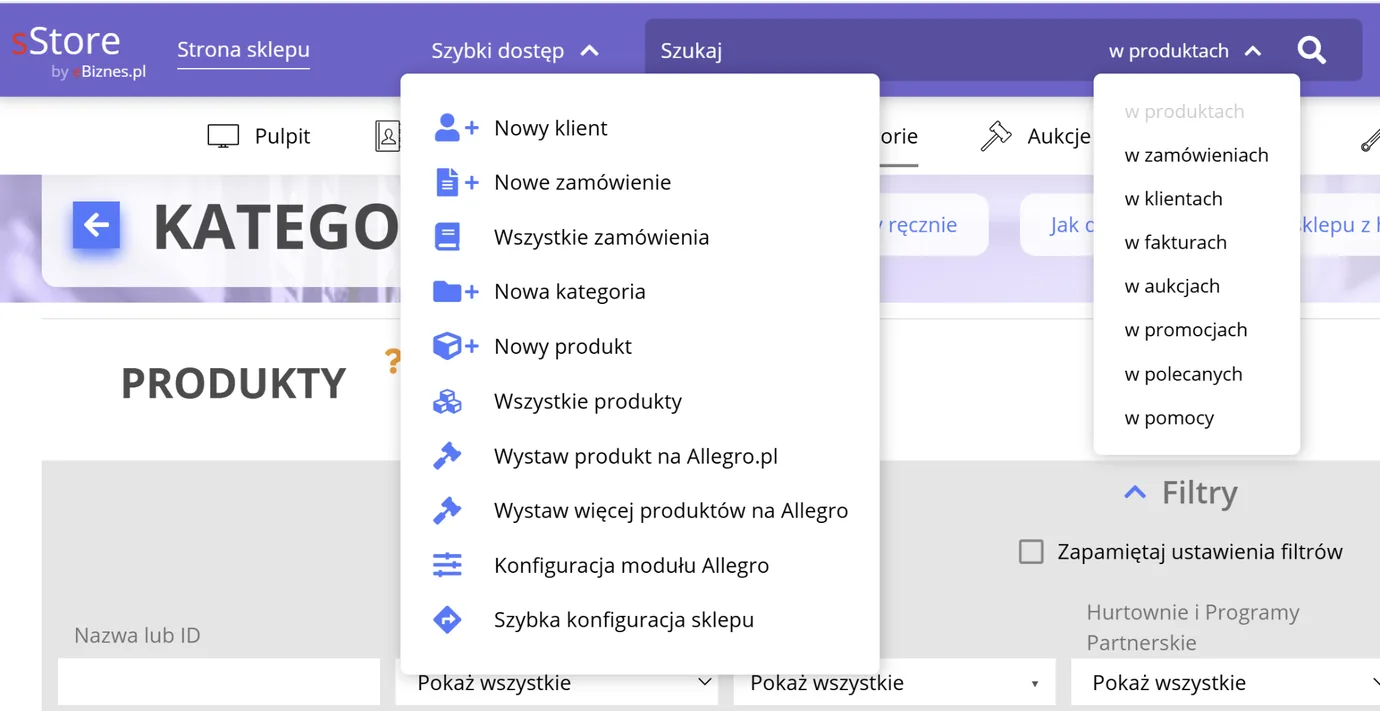This screenshot has width=1380, height=711.
Task: Click the Pulpit monitor icon
Action: coord(223,136)
